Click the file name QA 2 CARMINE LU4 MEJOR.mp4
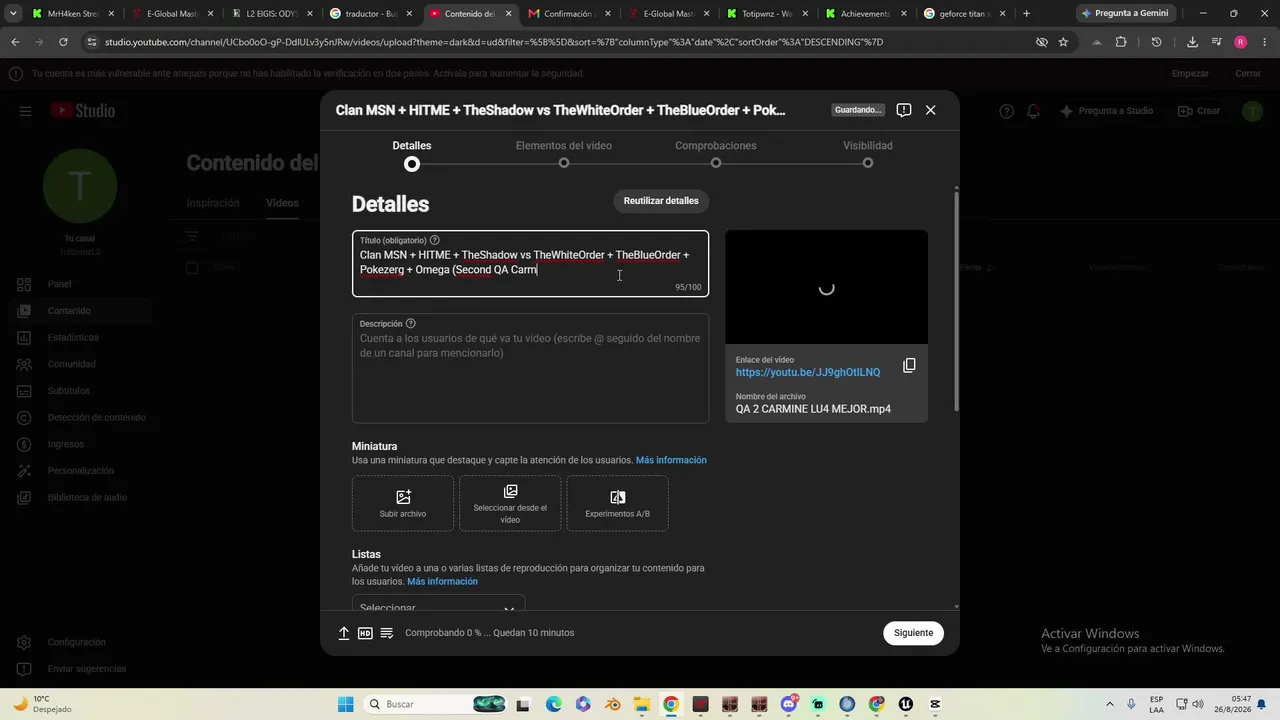Screen dimensions: 1280x720 (x=813, y=409)
